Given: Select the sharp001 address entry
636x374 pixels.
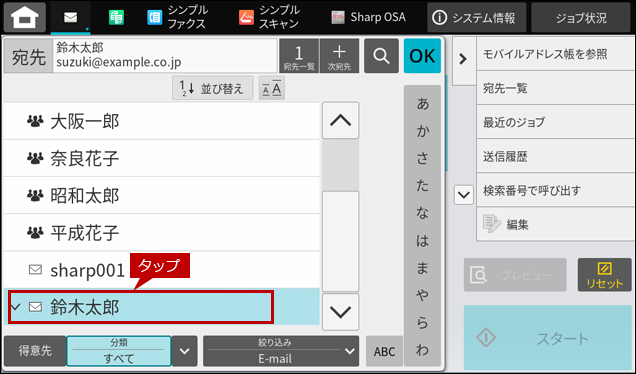Looking at the screenshot, I should [x=161, y=270].
